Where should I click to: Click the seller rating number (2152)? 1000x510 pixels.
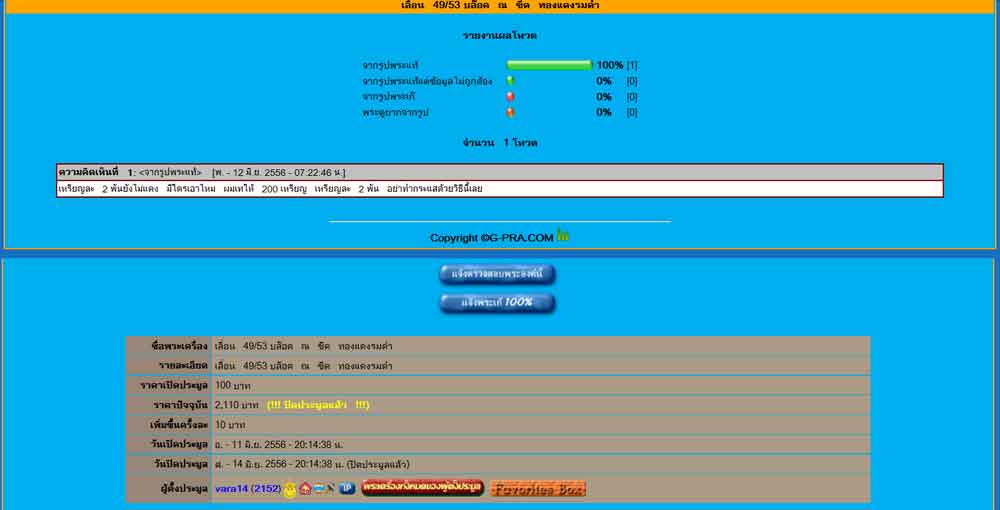point(265,489)
